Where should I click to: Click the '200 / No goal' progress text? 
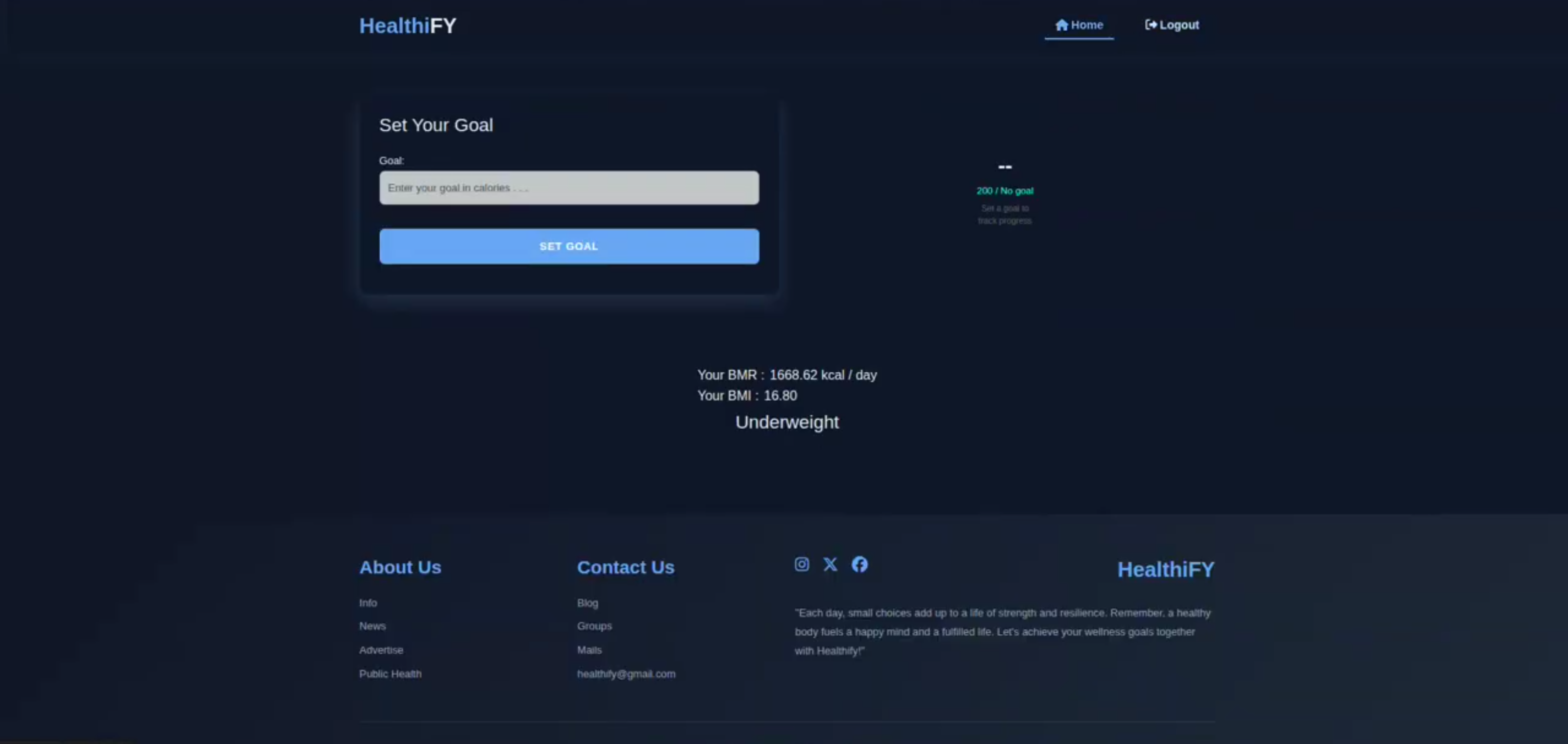1005,191
